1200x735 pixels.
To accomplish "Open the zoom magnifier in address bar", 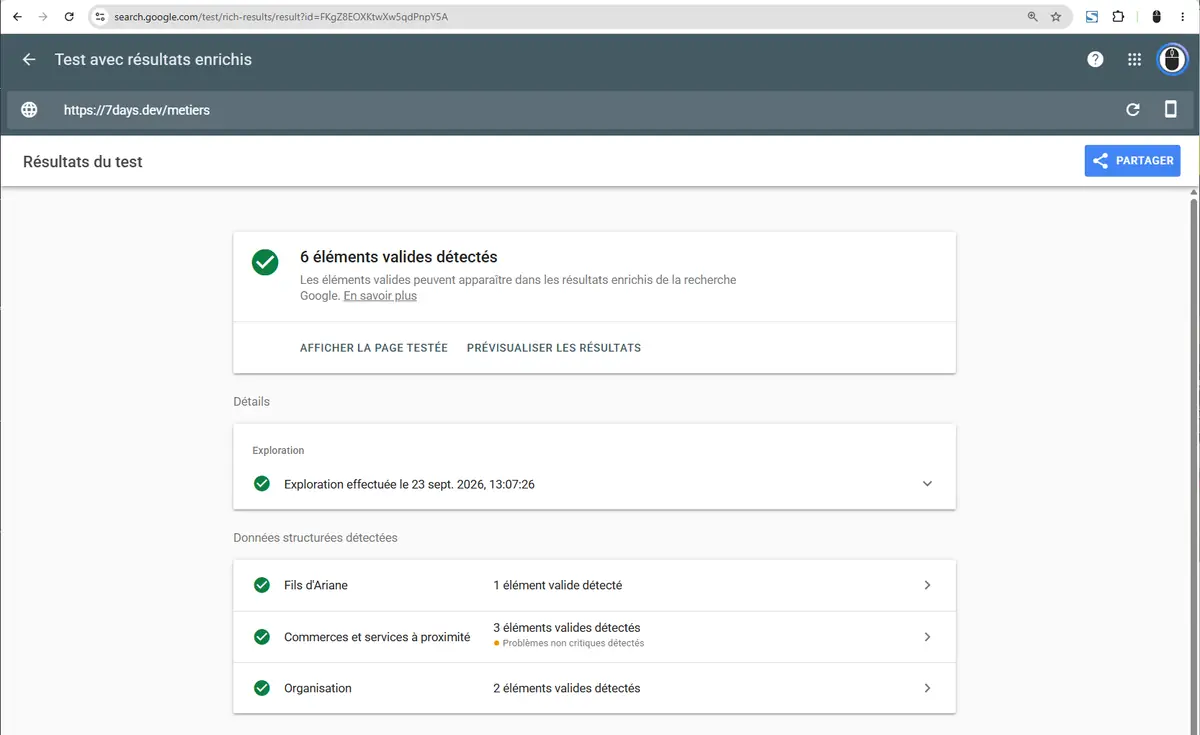I will click(x=1033, y=17).
